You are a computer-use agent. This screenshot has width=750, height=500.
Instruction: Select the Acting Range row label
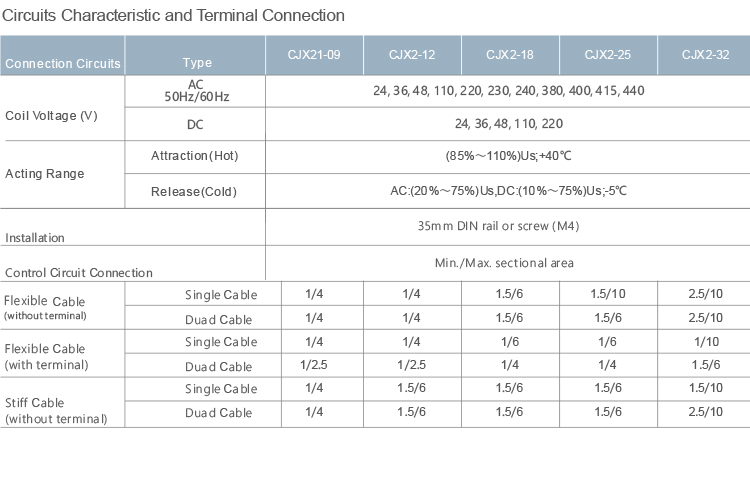pyautogui.click(x=44, y=174)
